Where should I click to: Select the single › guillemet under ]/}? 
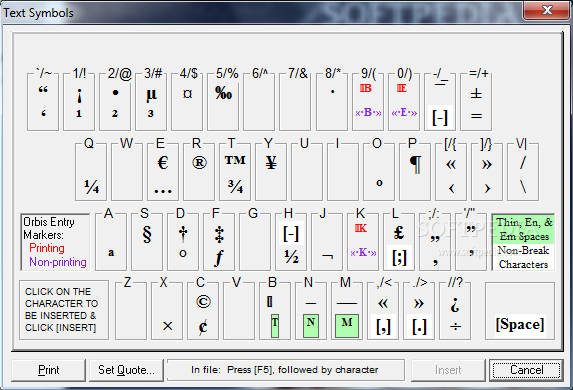tap(487, 188)
